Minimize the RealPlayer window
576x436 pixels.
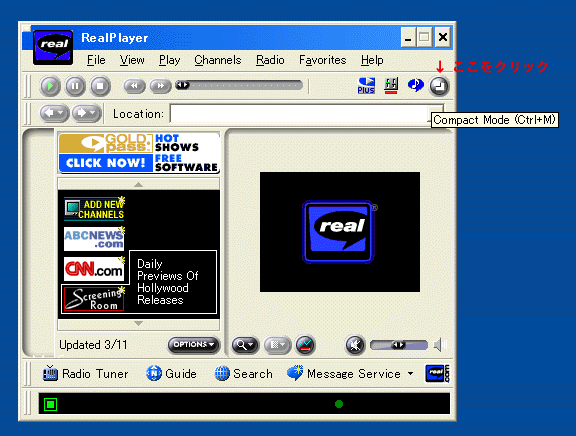[408, 37]
